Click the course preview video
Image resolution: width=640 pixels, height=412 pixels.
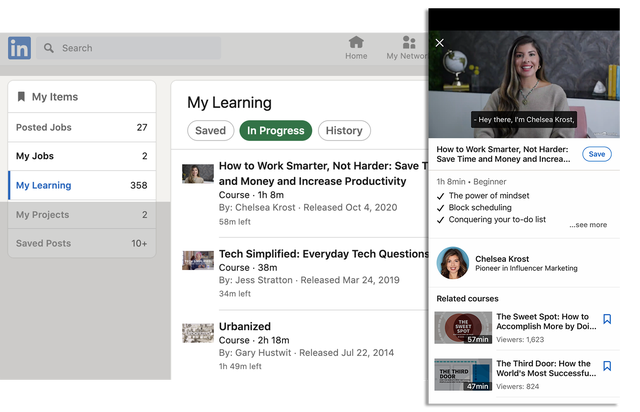(x=524, y=84)
